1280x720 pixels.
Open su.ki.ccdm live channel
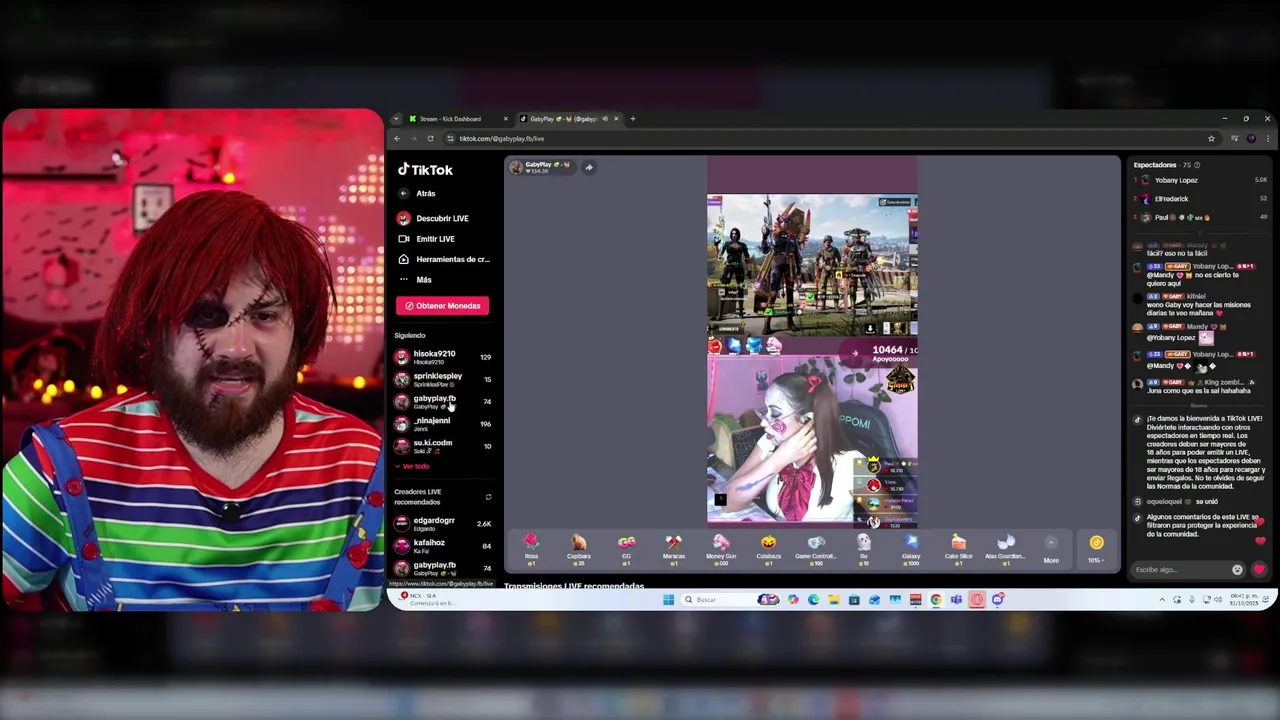click(x=443, y=445)
